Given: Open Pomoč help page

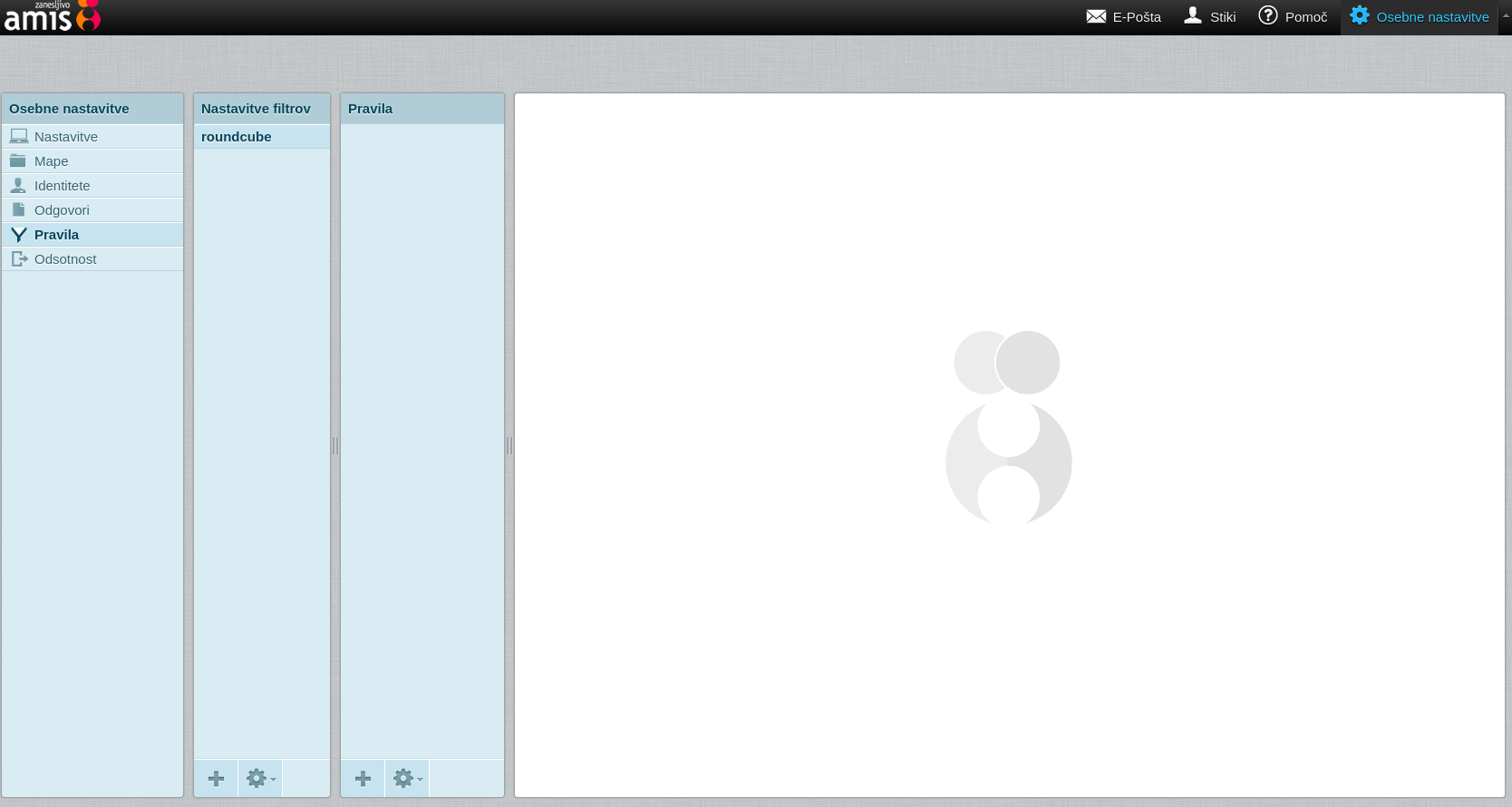Looking at the screenshot, I should coord(1293,17).
